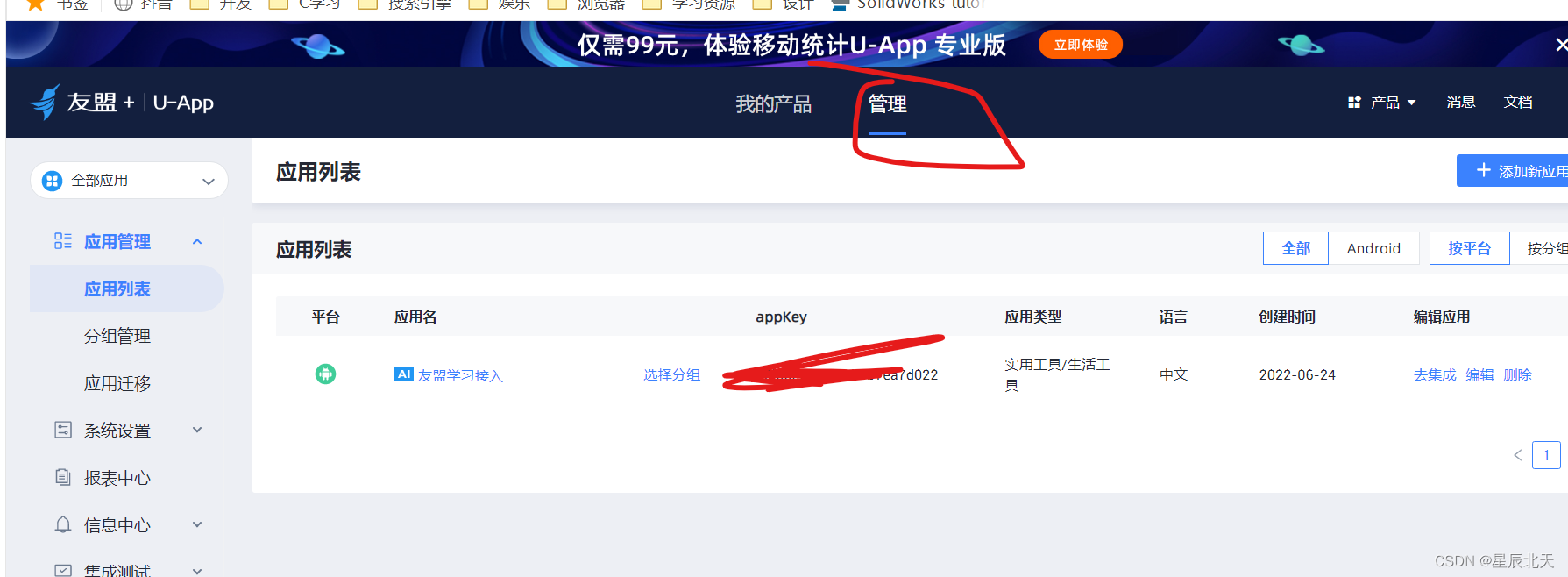Viewport: 1568px width, 577px height.
Task: Click the appKey column header
Action: (781, 317)
